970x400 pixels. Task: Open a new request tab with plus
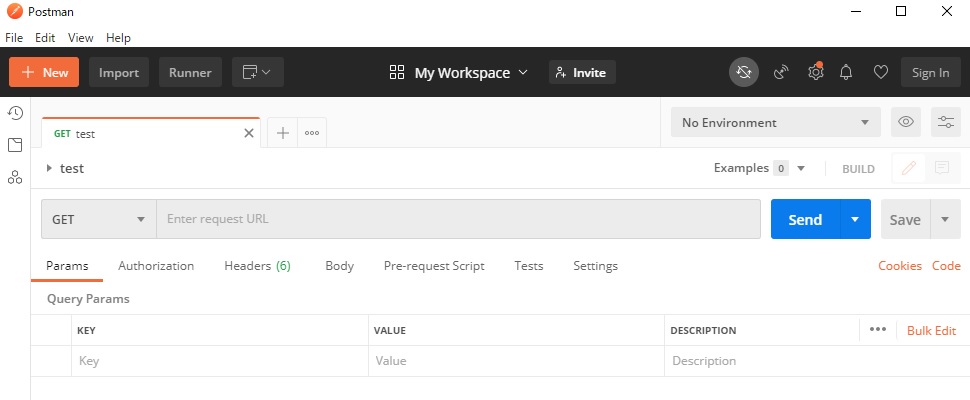283,133
